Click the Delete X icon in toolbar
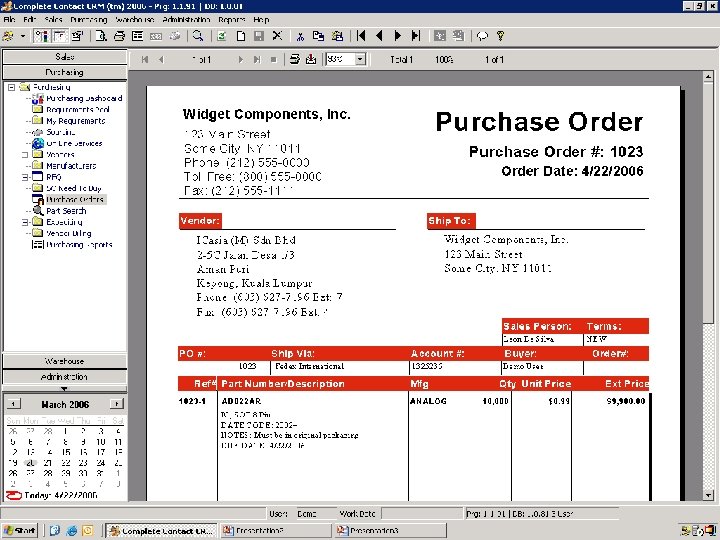720x540 pixels. click(x=277, y=36)
